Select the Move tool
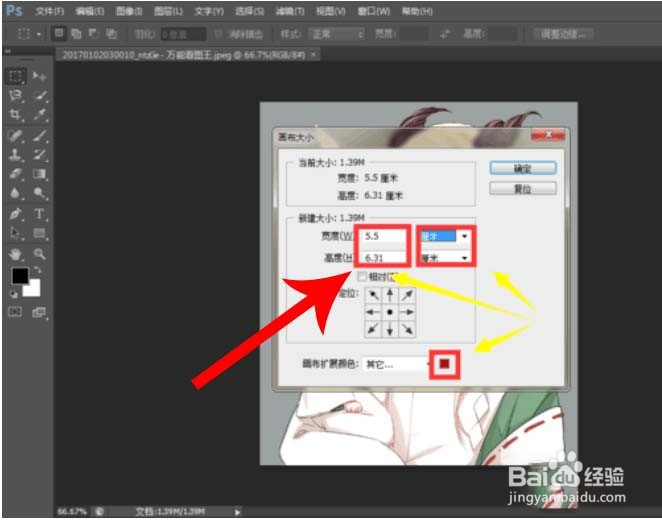662x520 pixels. 39,76
